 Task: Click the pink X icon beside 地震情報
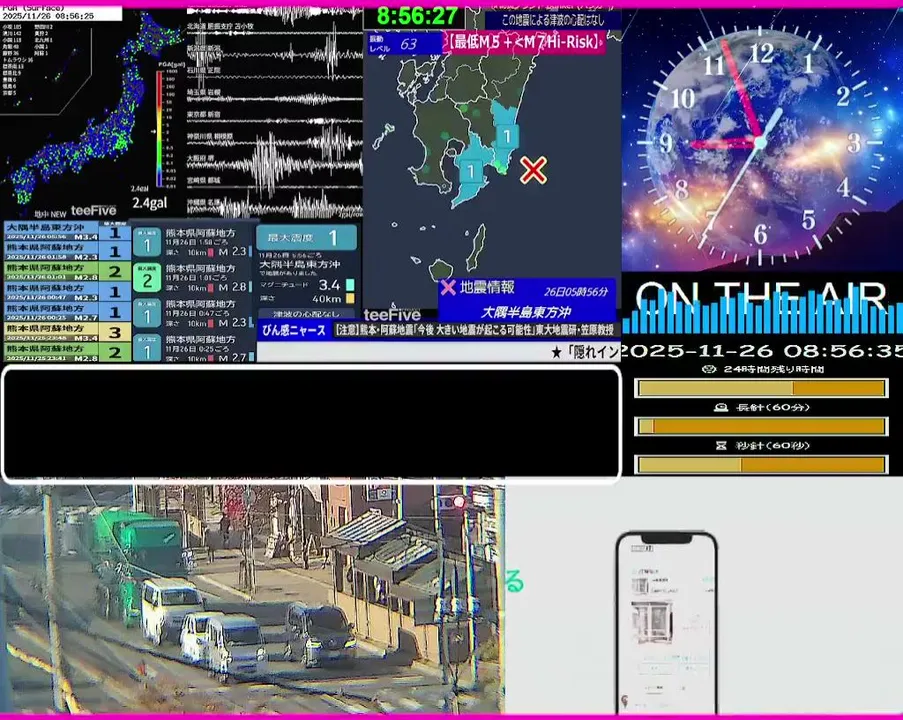448,287
